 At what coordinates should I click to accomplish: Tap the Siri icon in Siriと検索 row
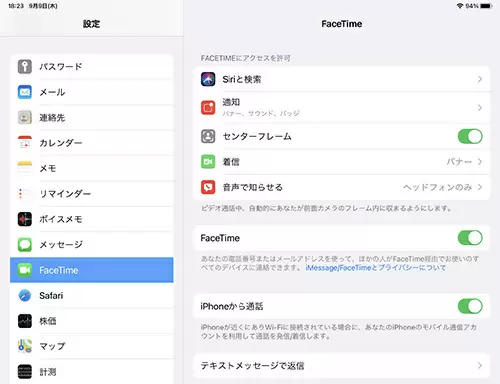pos(208,79)
